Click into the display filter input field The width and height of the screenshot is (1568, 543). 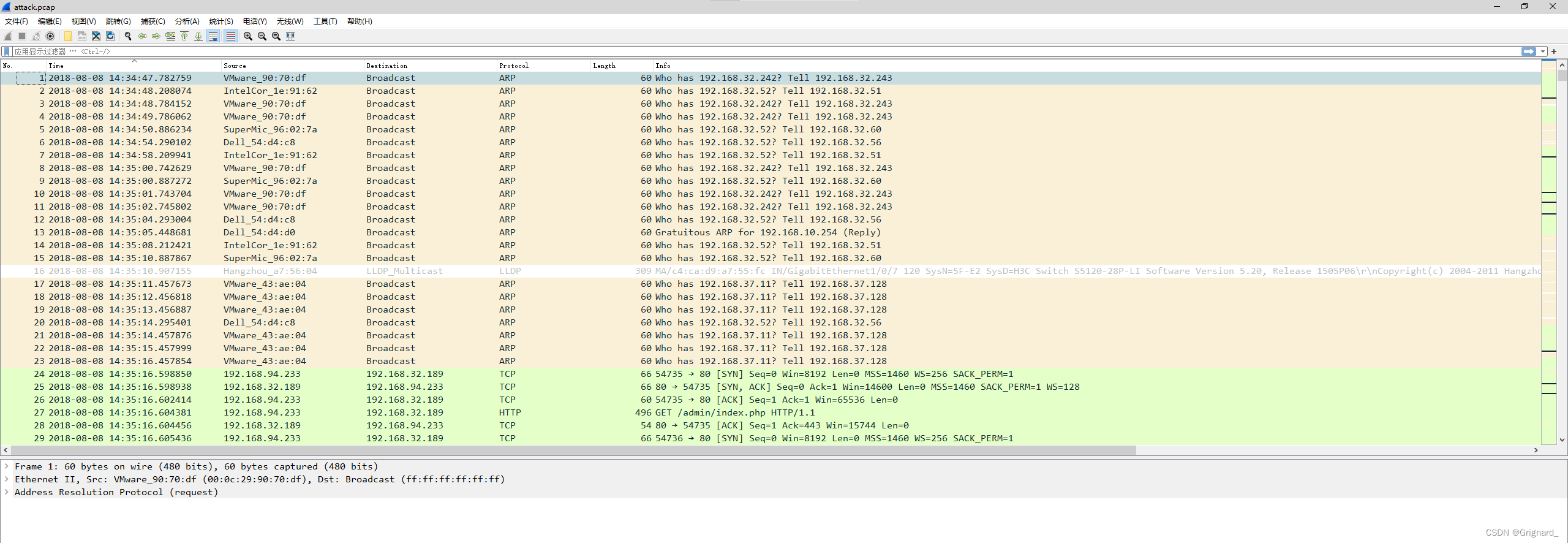point(766,51)
